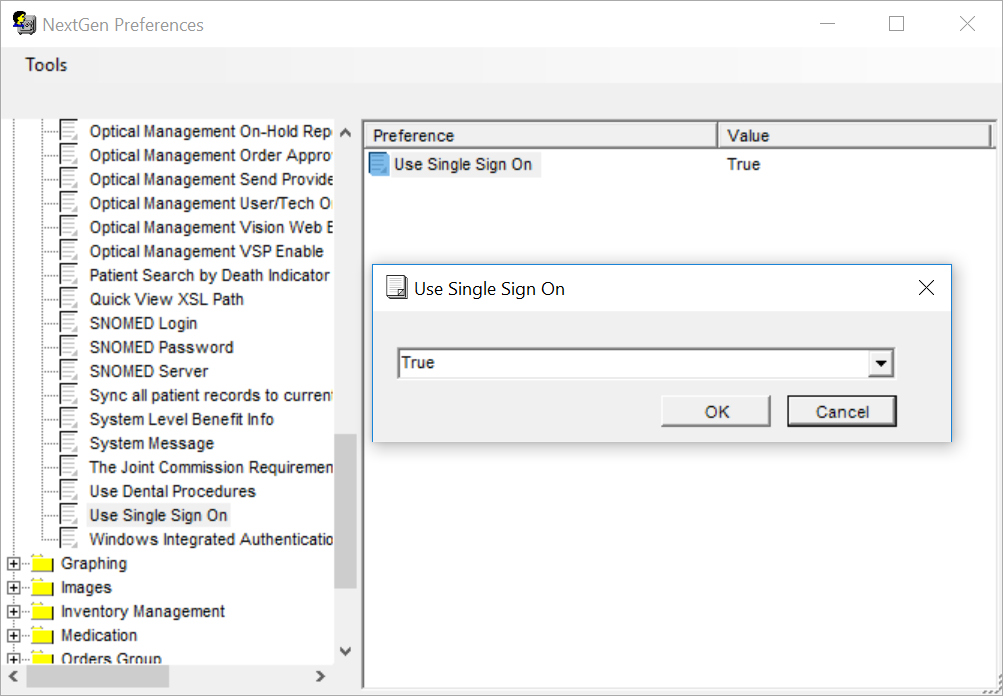Select SNOMED Login tree item

(x=143, y=323)
